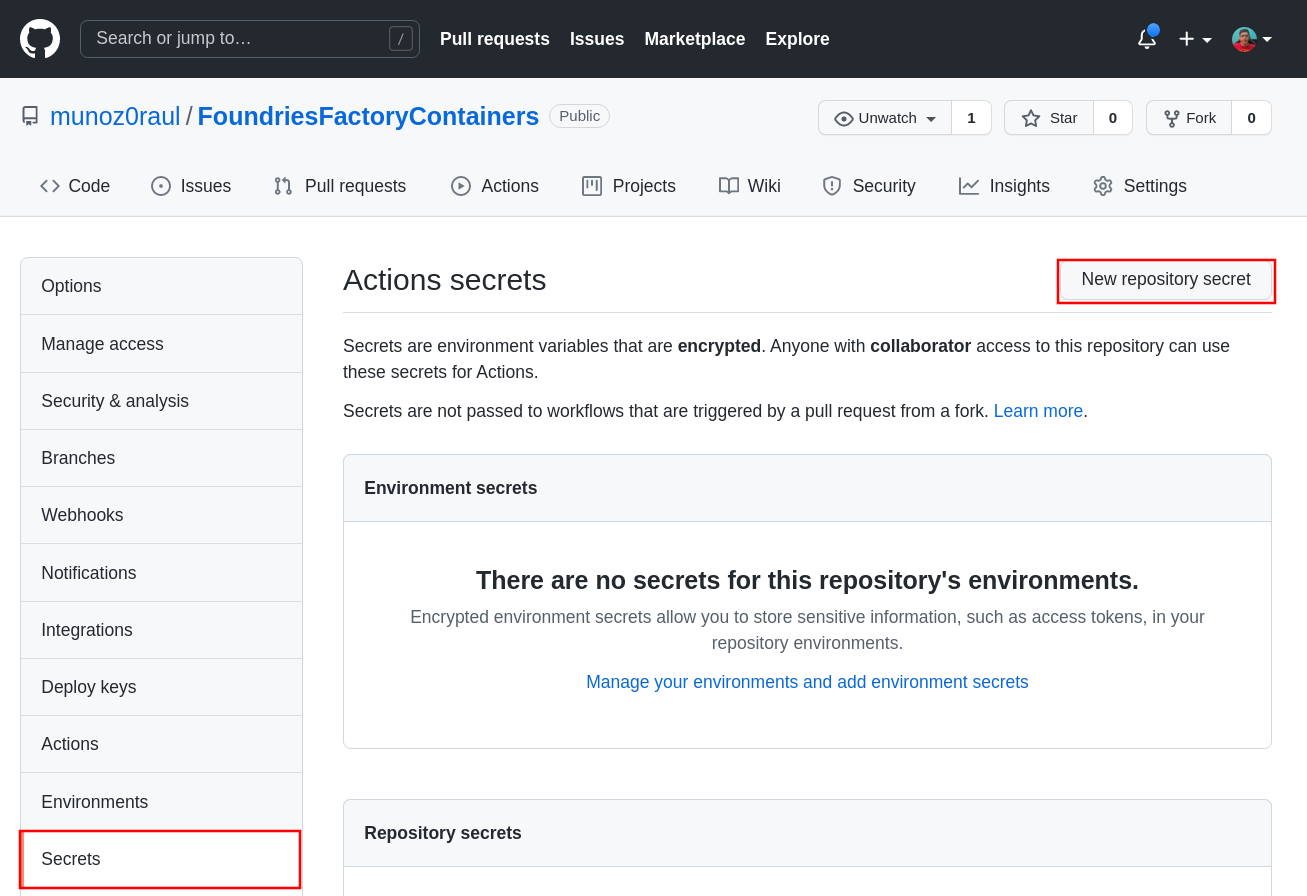Expand the plus create-new dropdown
Image resolution: width=1307 pixels, height=896 pixels.
click(x=1194, y=39)
